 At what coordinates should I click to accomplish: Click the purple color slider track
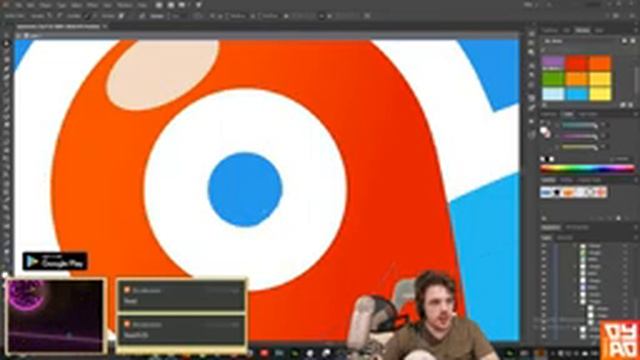[579, 136]
